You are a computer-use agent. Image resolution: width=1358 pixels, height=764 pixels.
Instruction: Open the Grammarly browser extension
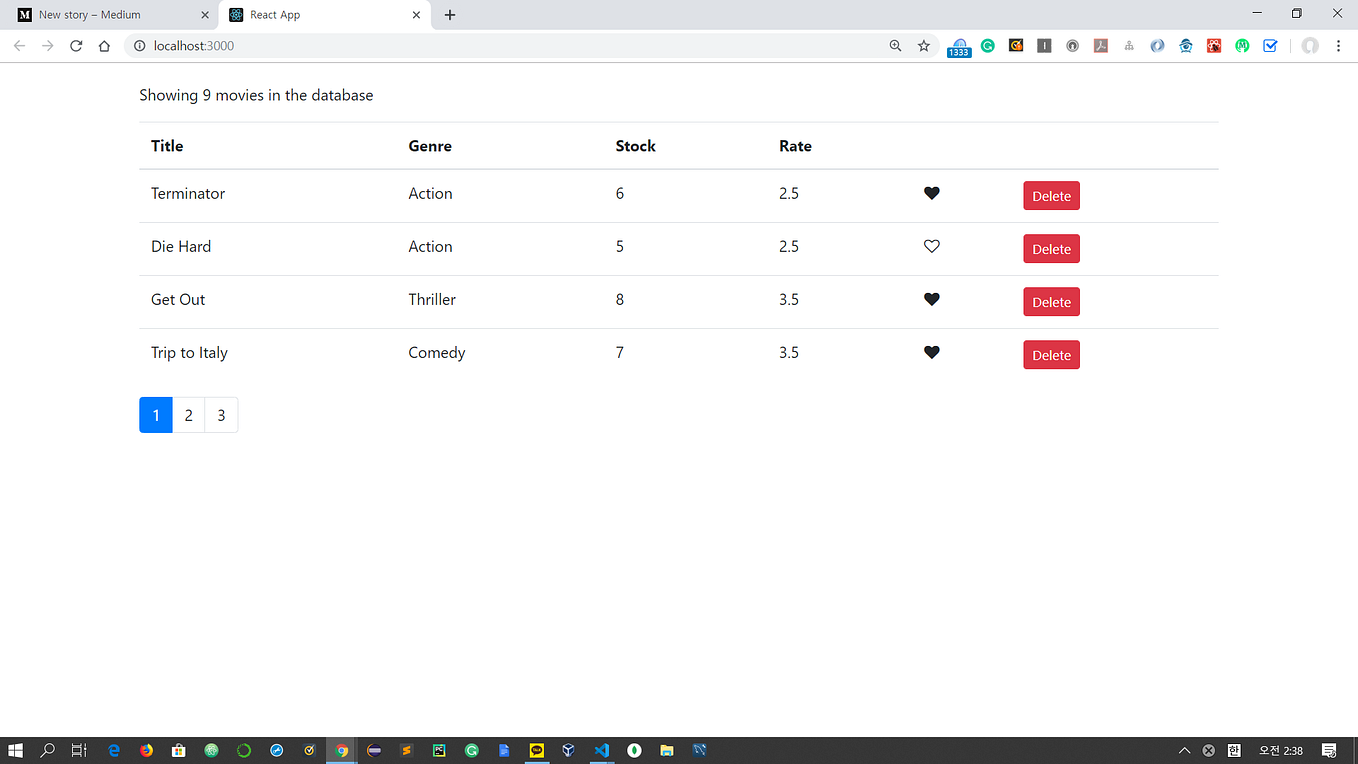[988, 45]
